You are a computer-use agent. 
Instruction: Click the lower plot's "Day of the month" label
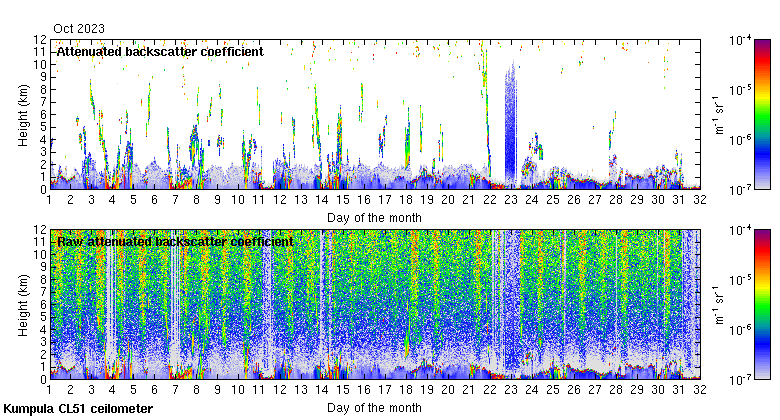[374, 408]
